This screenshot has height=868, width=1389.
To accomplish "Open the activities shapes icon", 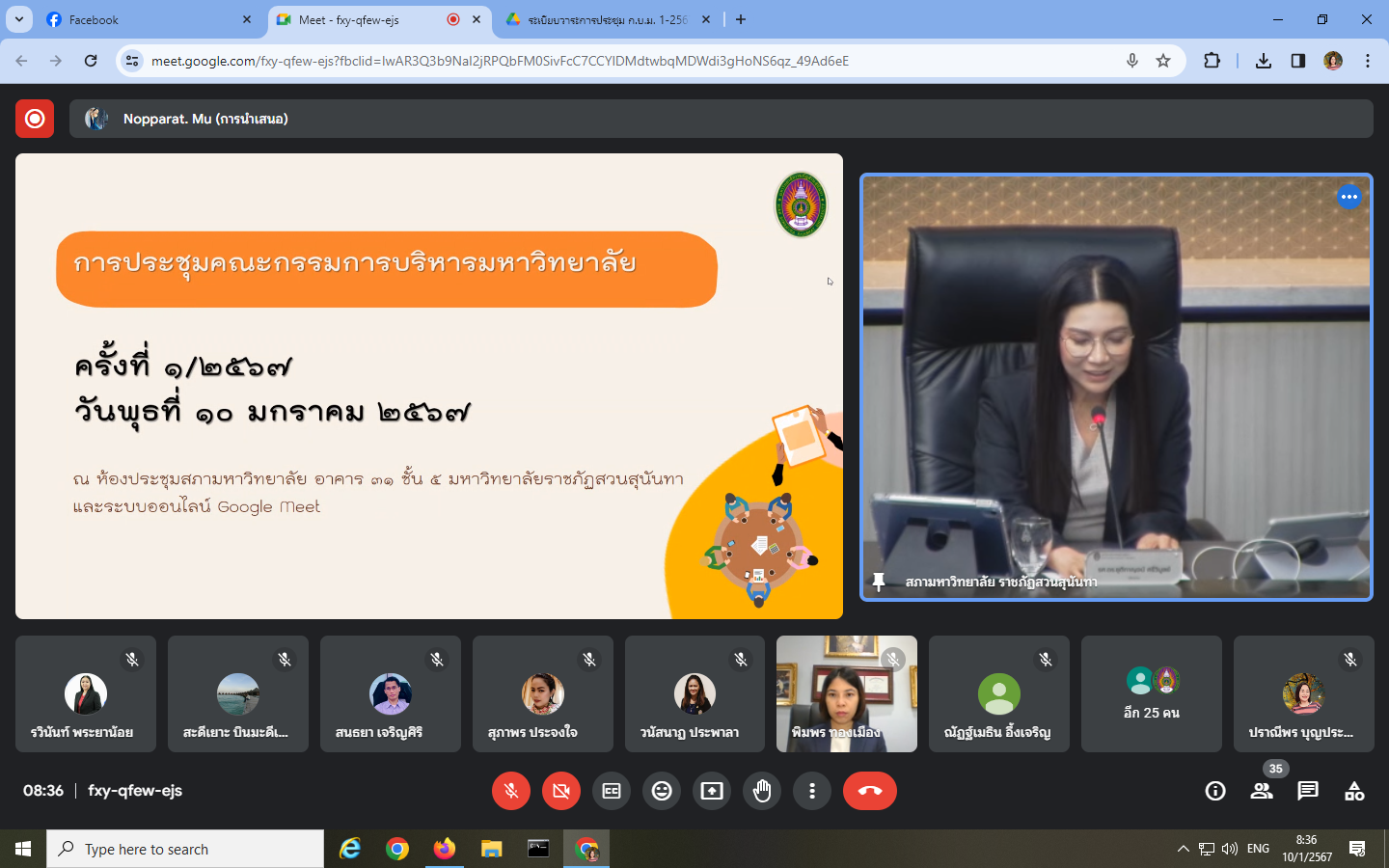I will point(1354,791).
